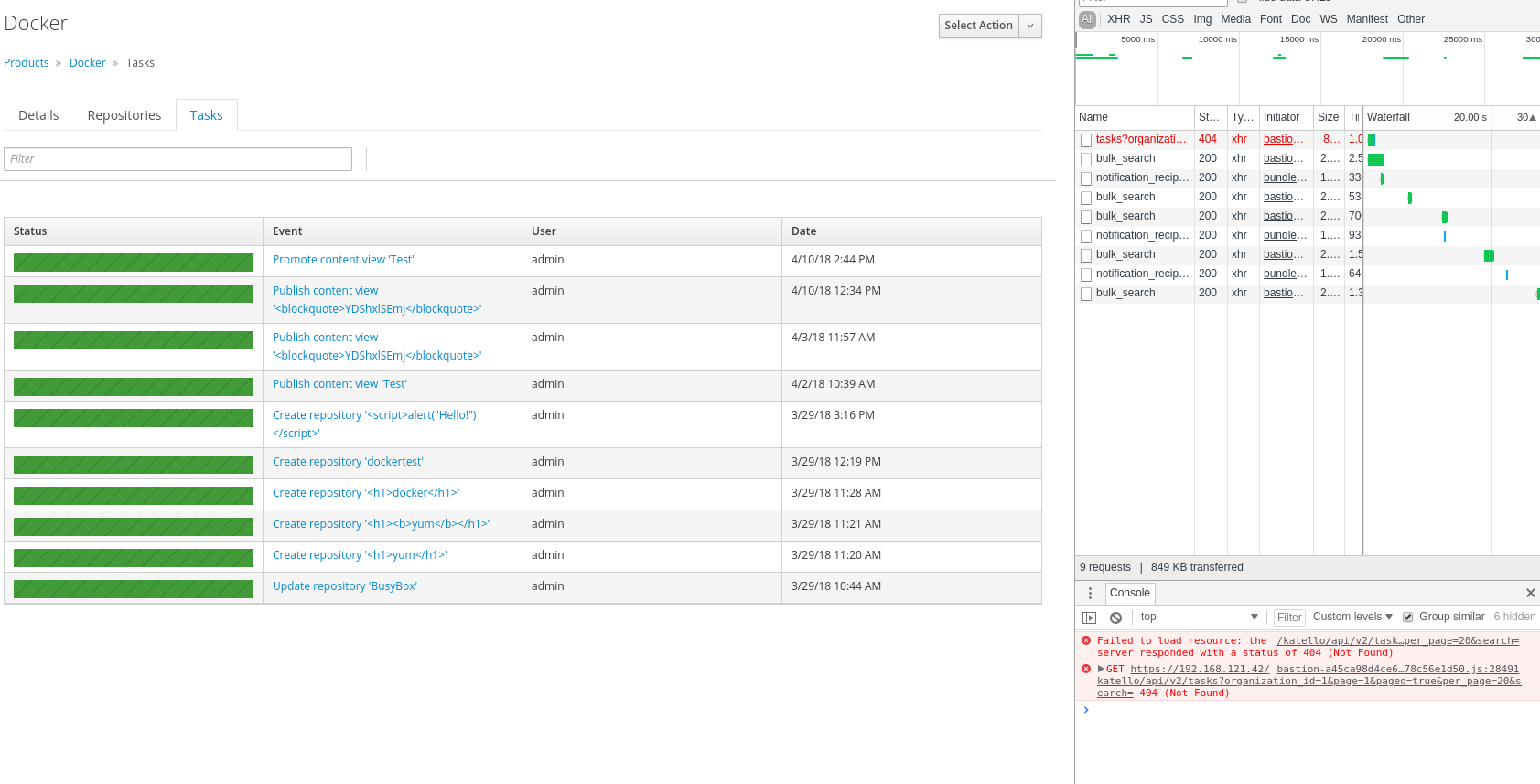Click file icon of the 404 tasks request
1540x784 pixels.
[x=1086, y=140]
